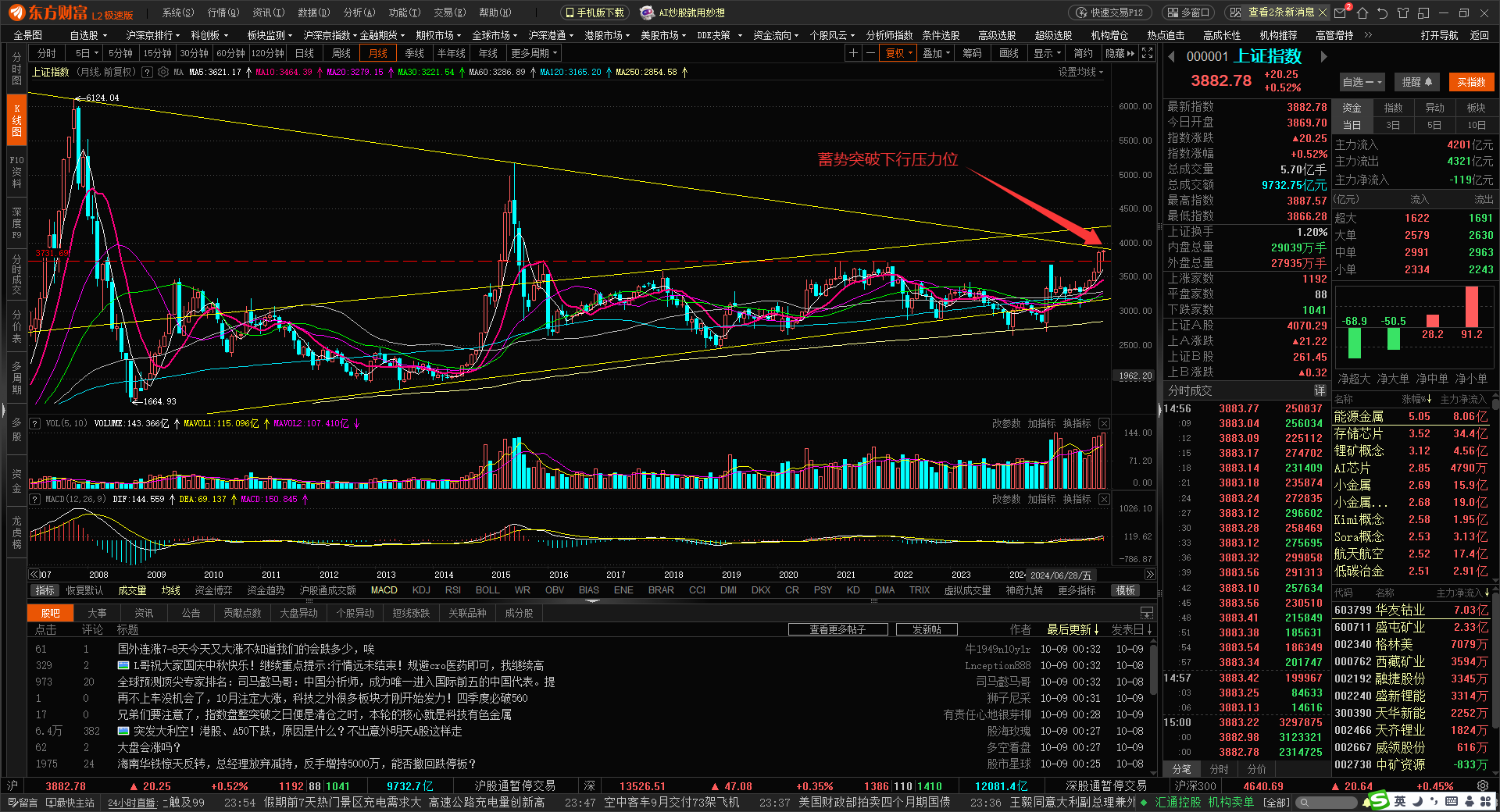Close the VOL indicator panel

pyautogui.click(x=1104, y=423)
